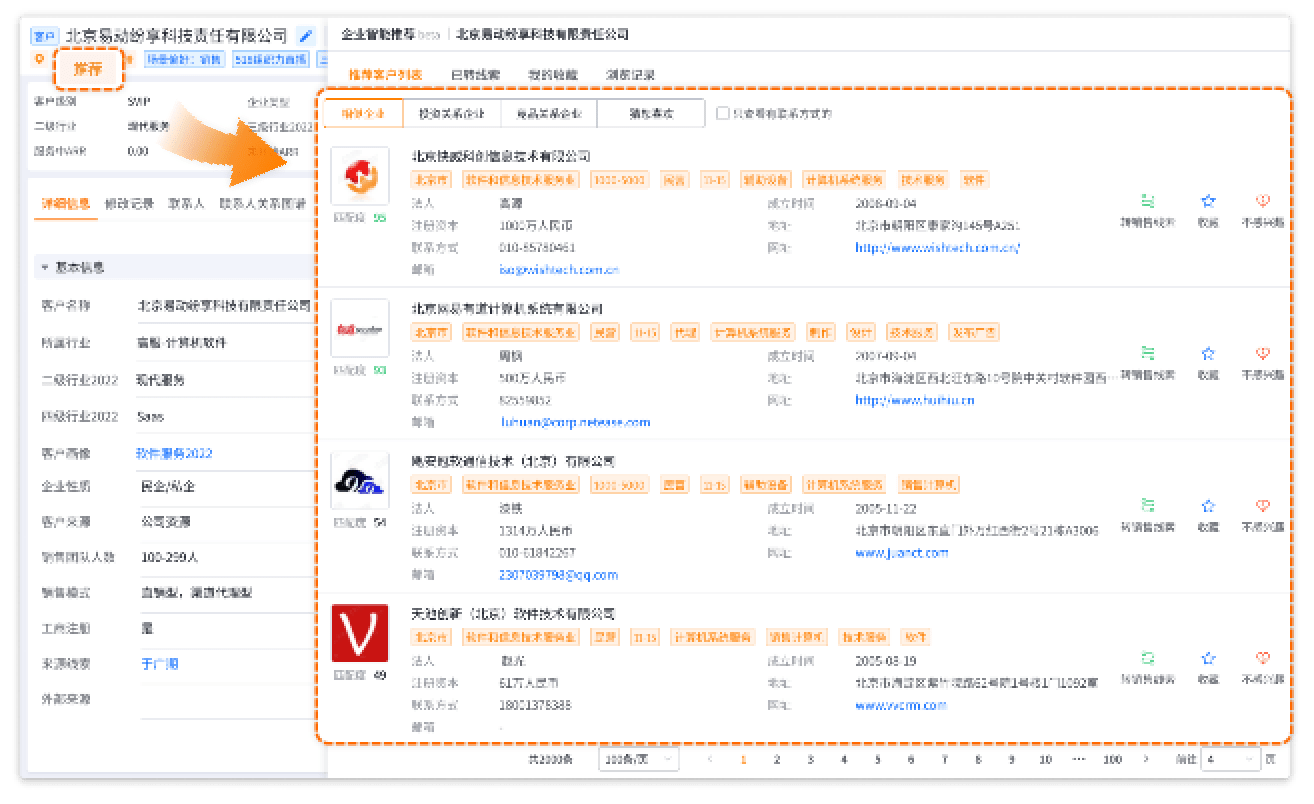
Task: Go to page 5 in the pagination
Action: click(877, 760)
